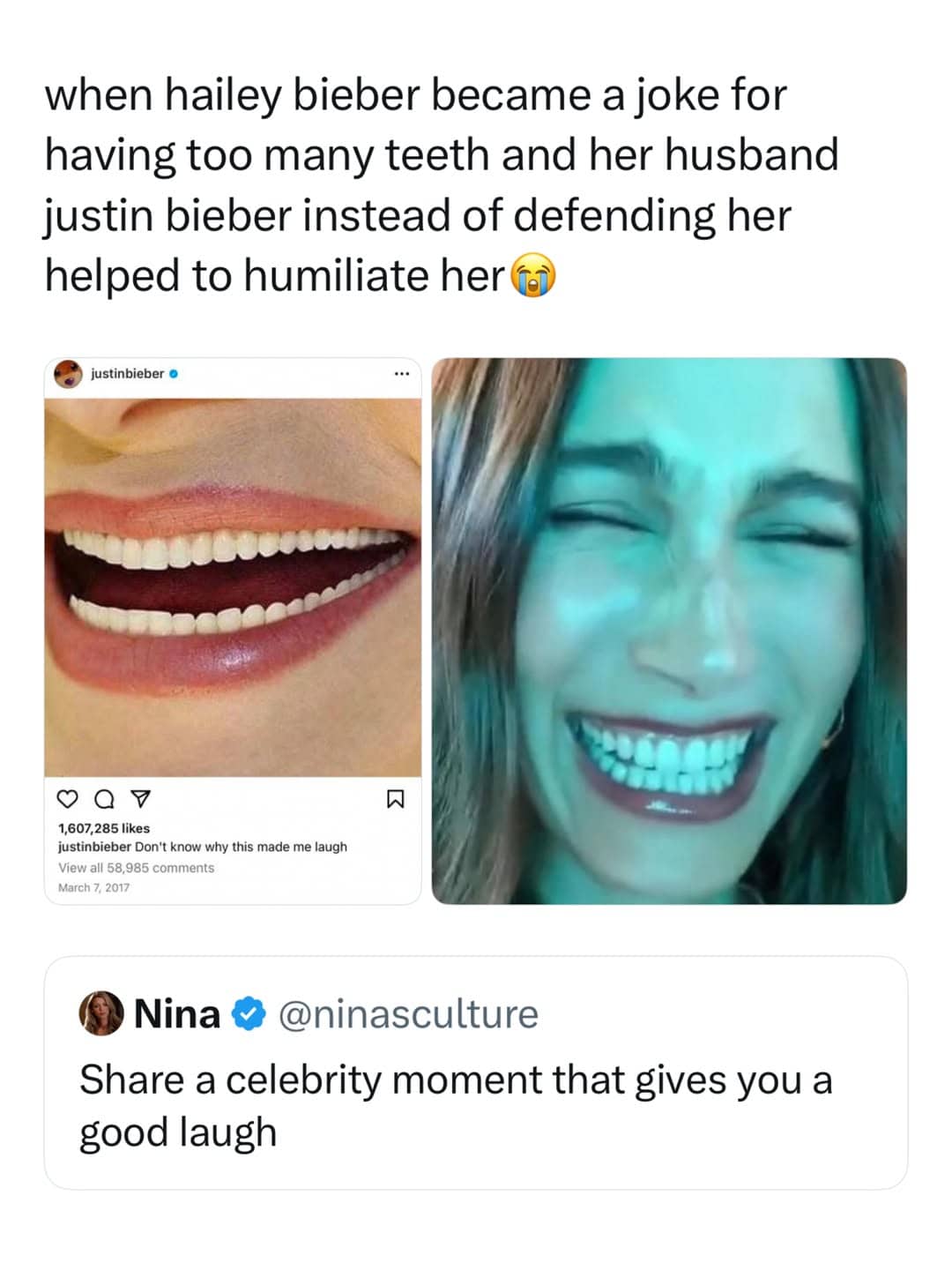
Task: Open the laughing woman image
Action: 669,631
